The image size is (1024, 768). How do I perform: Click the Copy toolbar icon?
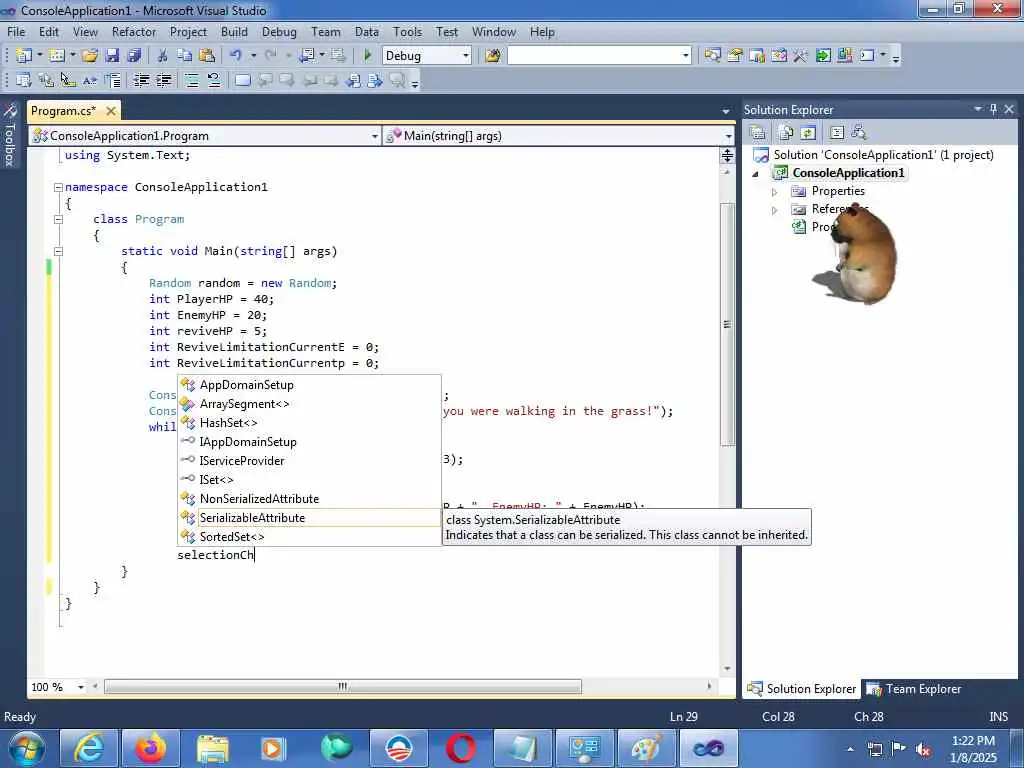click(x=184, y=56)
